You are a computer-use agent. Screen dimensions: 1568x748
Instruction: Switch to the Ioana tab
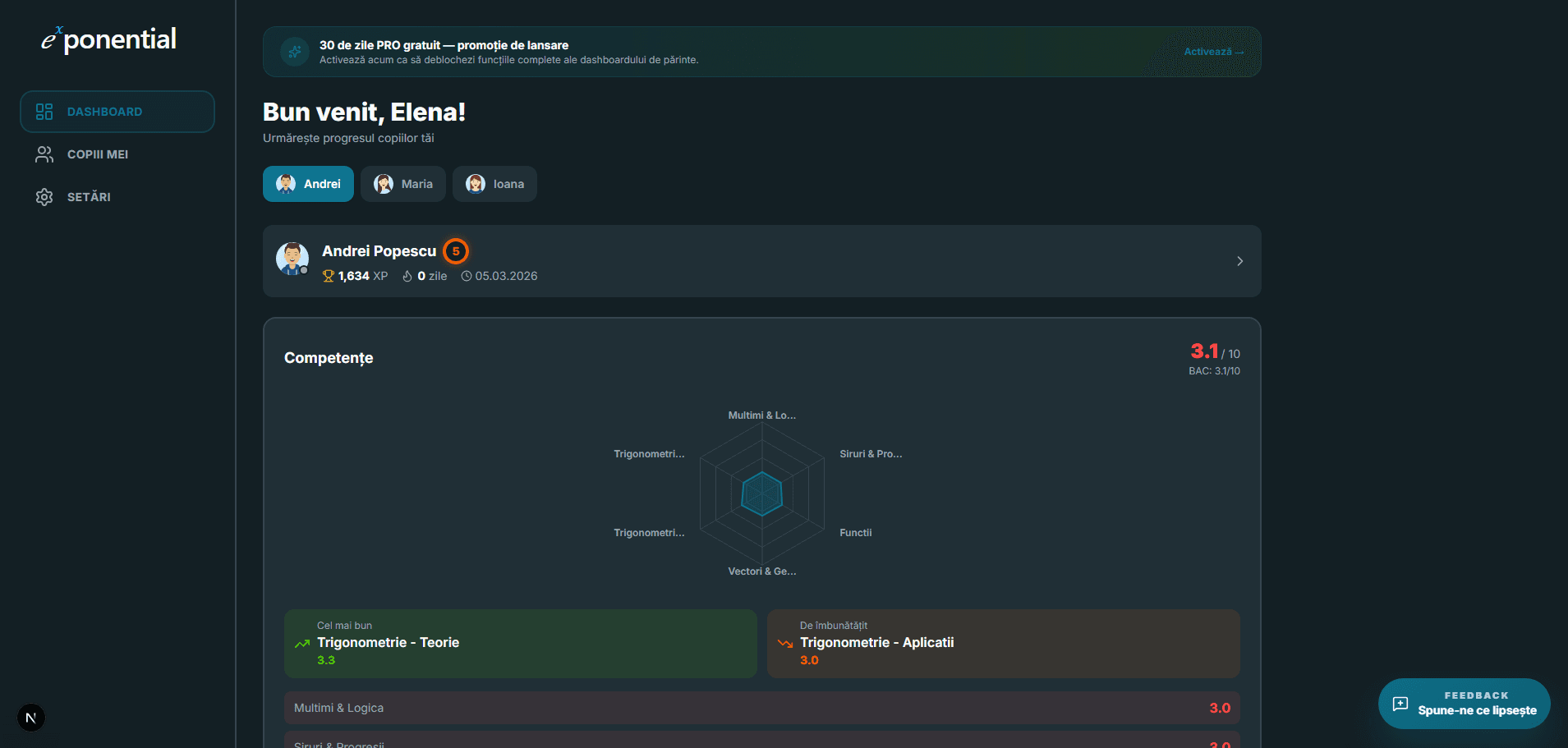[x=494, y=184]
